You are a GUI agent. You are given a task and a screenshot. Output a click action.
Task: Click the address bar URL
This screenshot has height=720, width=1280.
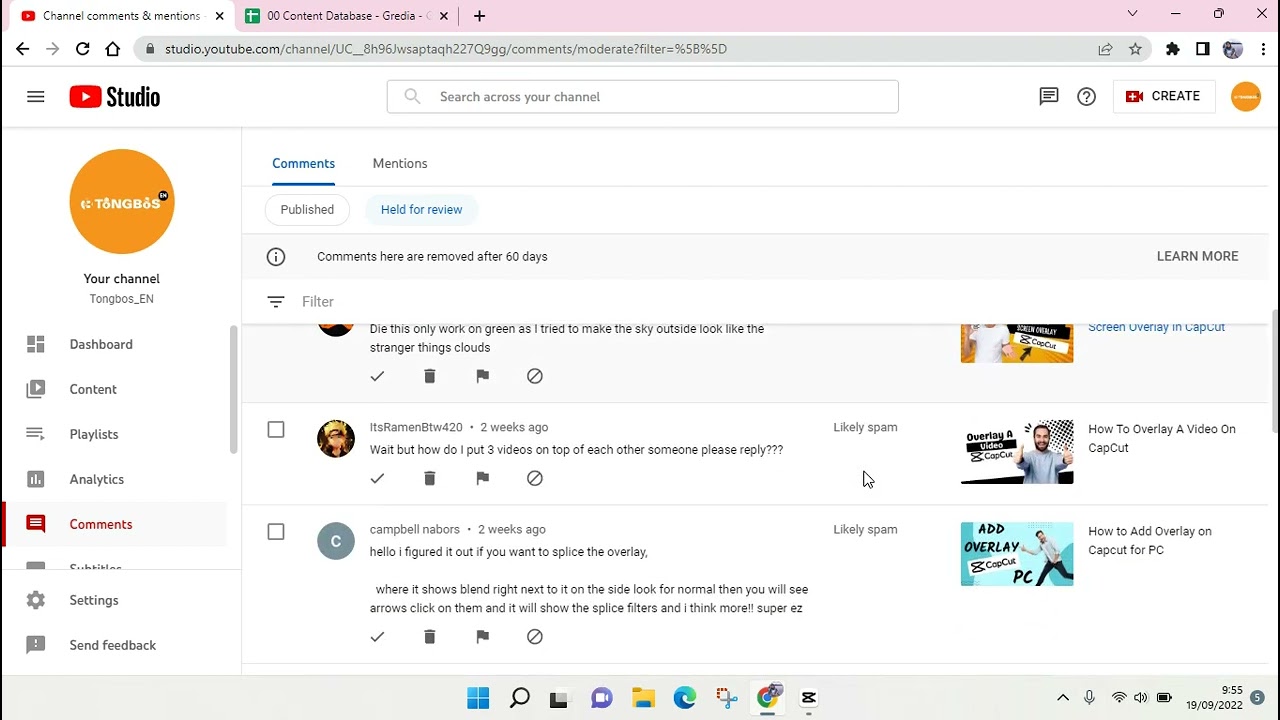coord(446,49)
